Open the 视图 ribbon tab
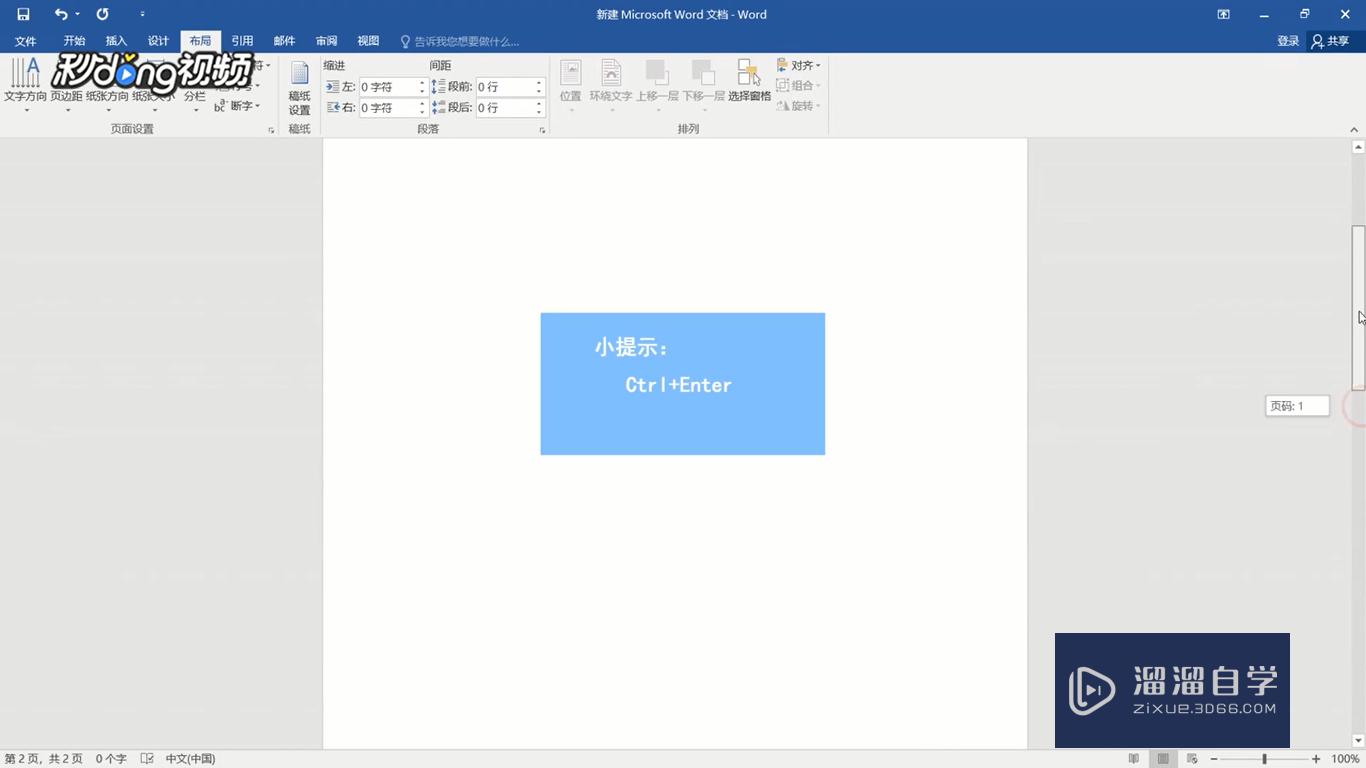Viewport: 1366px width, 768px height. tap(368, 41)
